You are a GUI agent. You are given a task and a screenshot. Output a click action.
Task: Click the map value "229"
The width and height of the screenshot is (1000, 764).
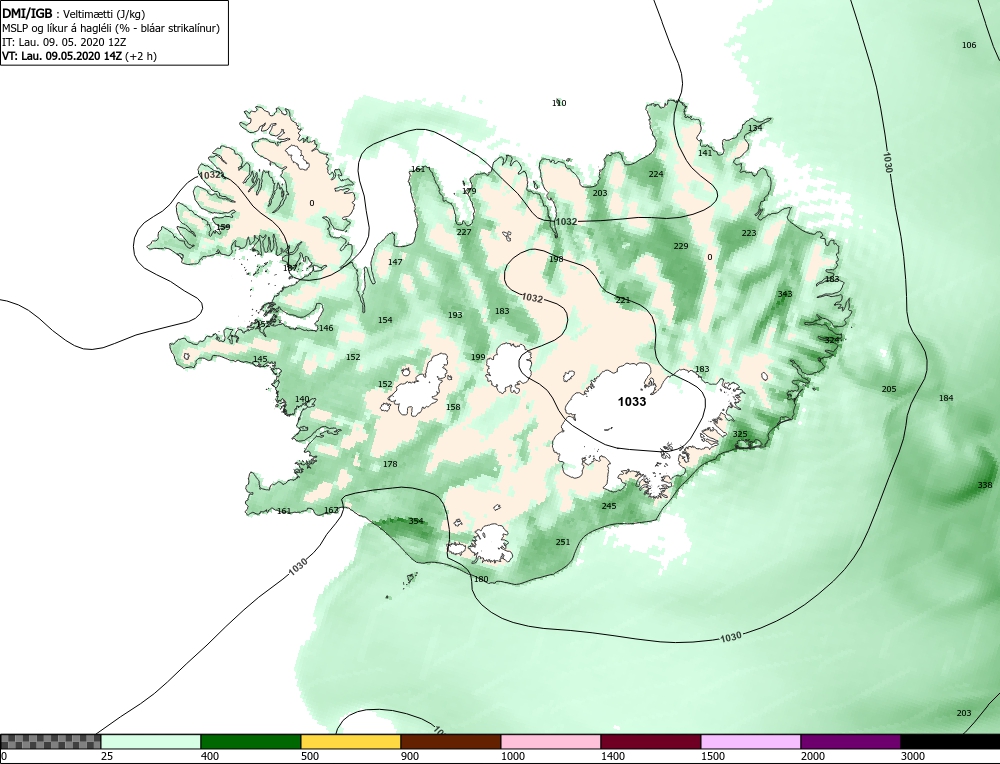click(x=681, y=246)
